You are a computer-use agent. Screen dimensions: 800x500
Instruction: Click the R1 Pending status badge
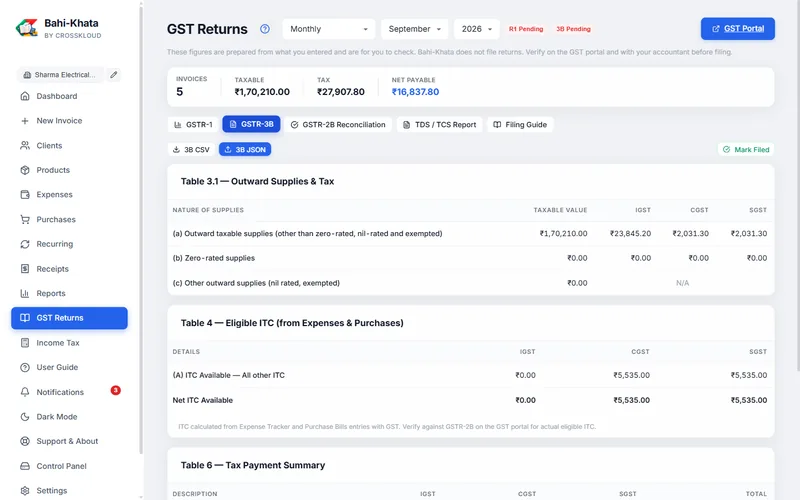(x=526, y=29)
